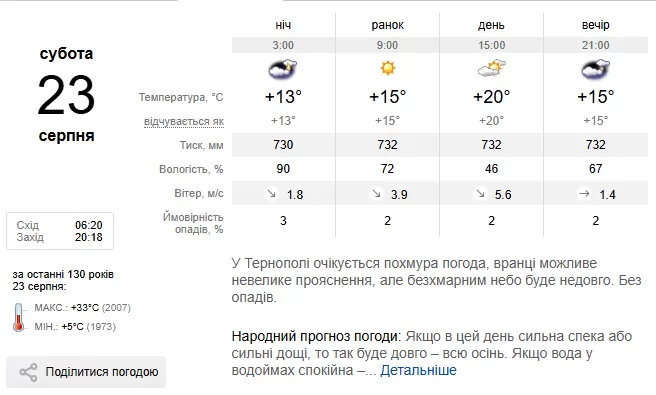
Task: Click the evening cloudy moon weather icon
Action: [x=596, y=69]
